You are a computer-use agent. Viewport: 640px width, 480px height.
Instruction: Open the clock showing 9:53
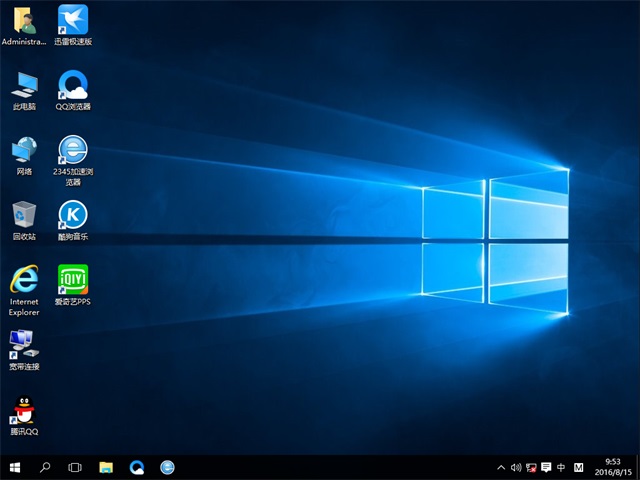coord(612,467)
